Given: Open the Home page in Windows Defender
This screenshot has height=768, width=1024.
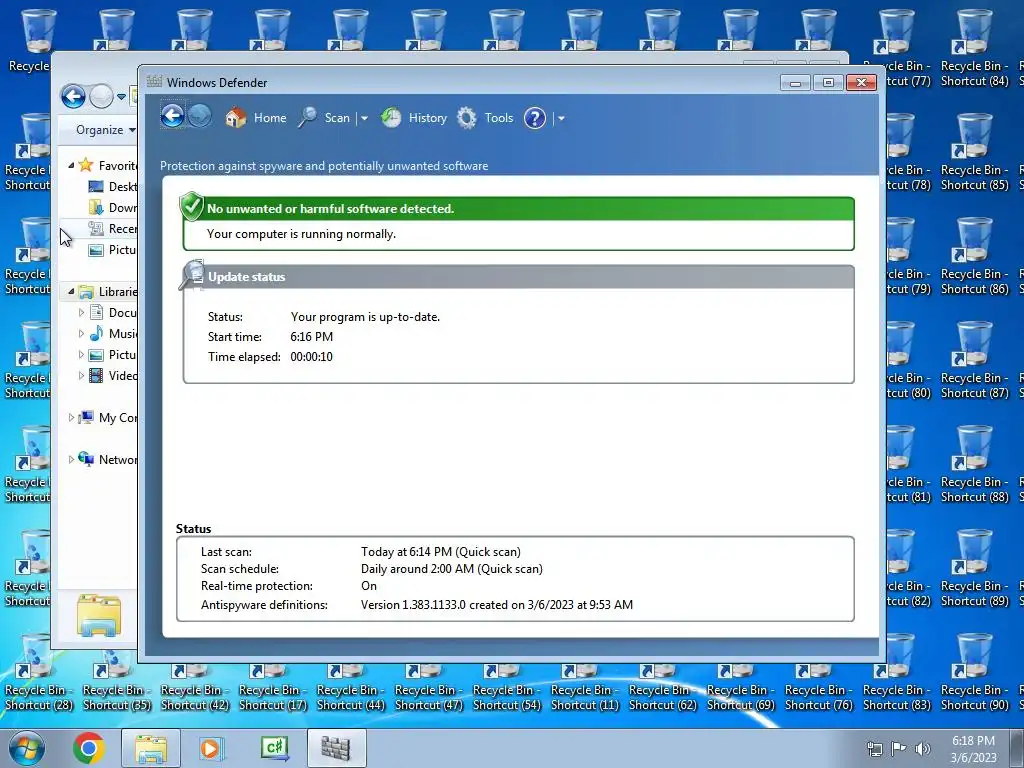Looking at the screenshot, I should click(255, 118).
